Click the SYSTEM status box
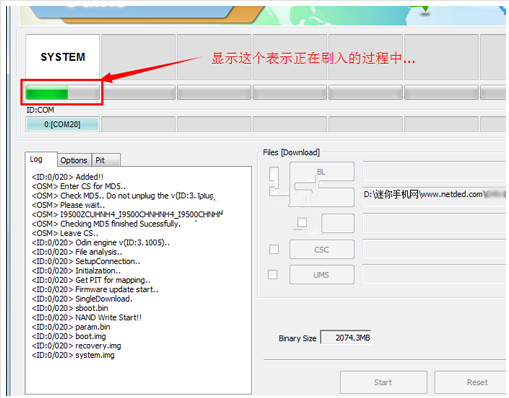This screenshot has height=398, width=509. tap(62, 57)
